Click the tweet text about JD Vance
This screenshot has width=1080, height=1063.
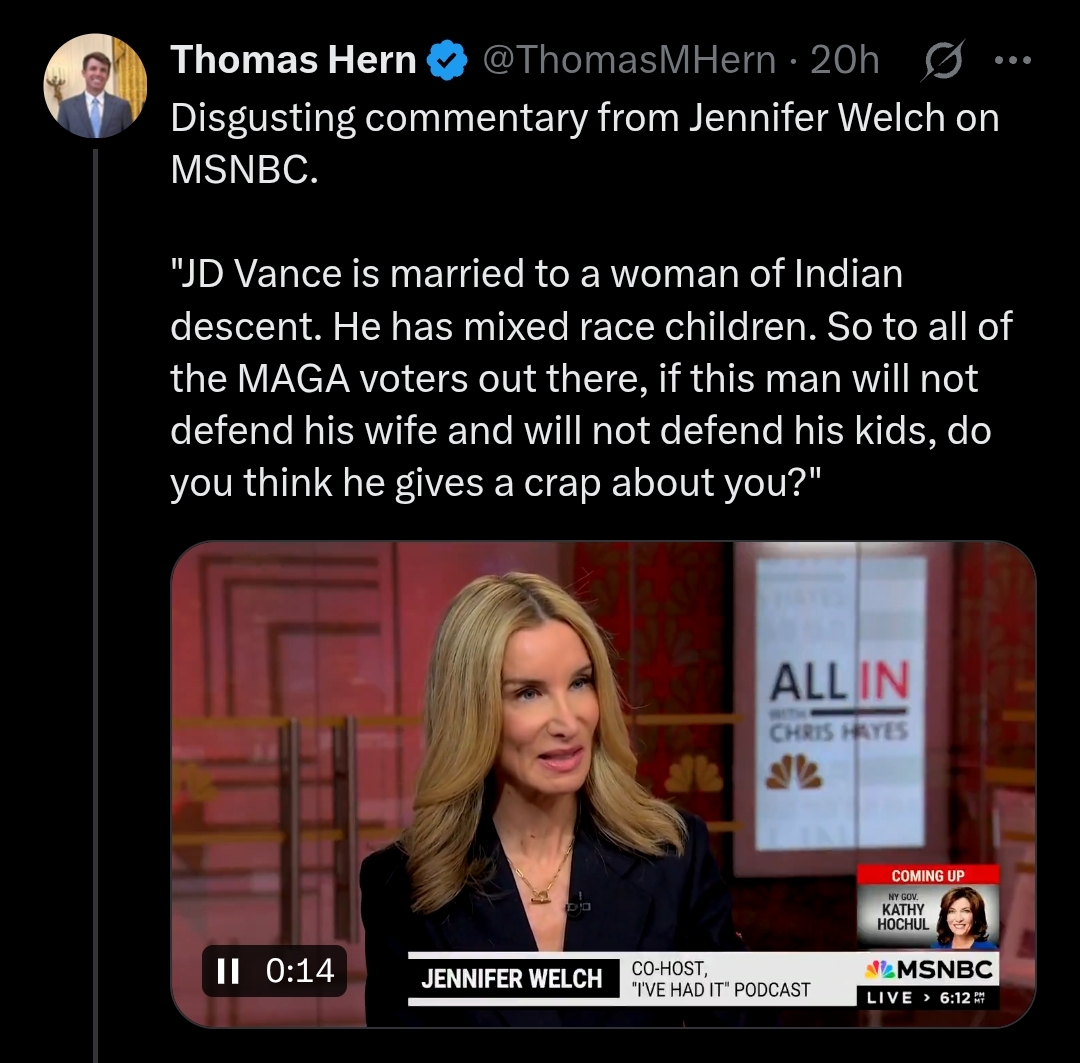click(591, 378)
